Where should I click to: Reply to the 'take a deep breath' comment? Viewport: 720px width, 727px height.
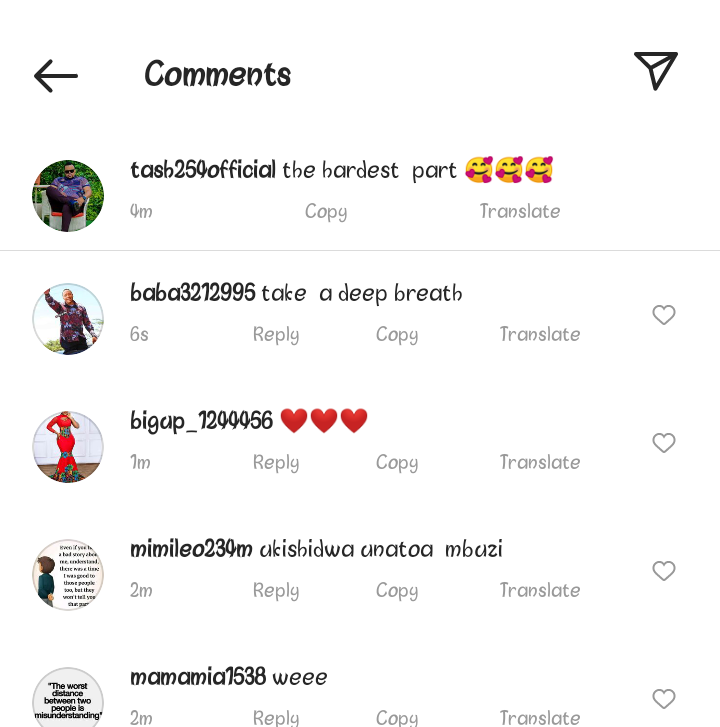(x=276, y=335)
